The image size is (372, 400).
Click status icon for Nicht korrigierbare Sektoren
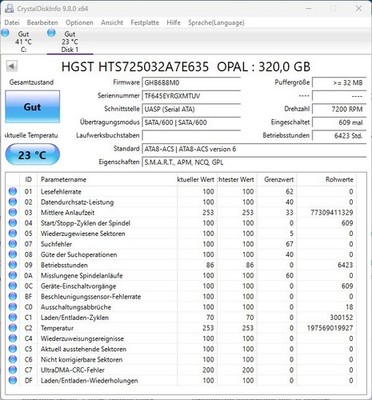tap(13, 359)
